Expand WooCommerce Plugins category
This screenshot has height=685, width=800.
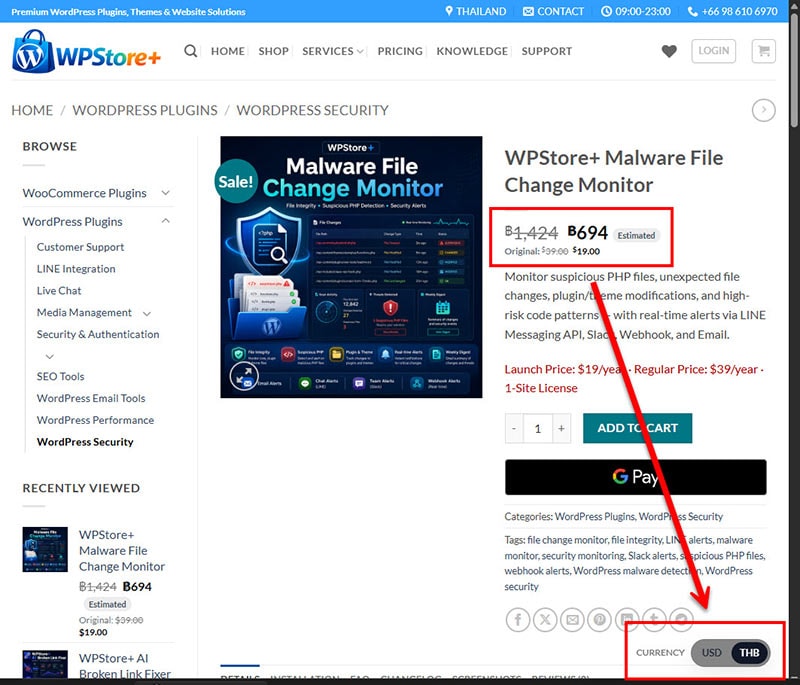pos(165,193)
